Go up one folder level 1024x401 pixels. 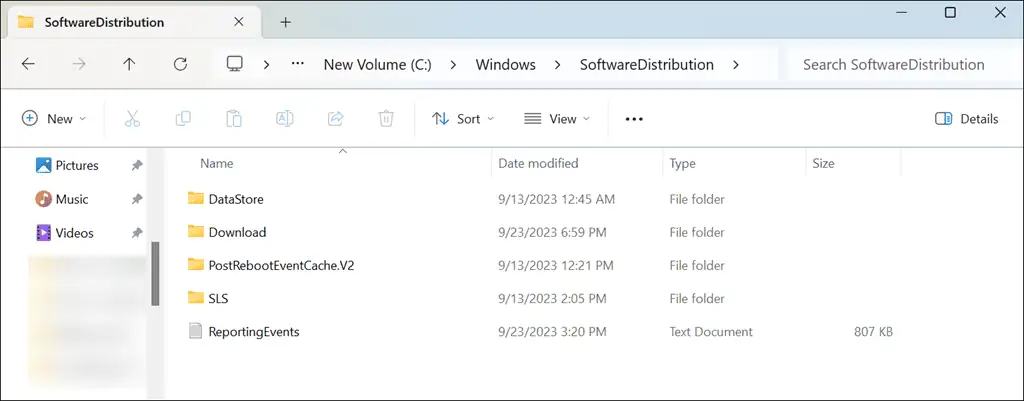[129, 64]
